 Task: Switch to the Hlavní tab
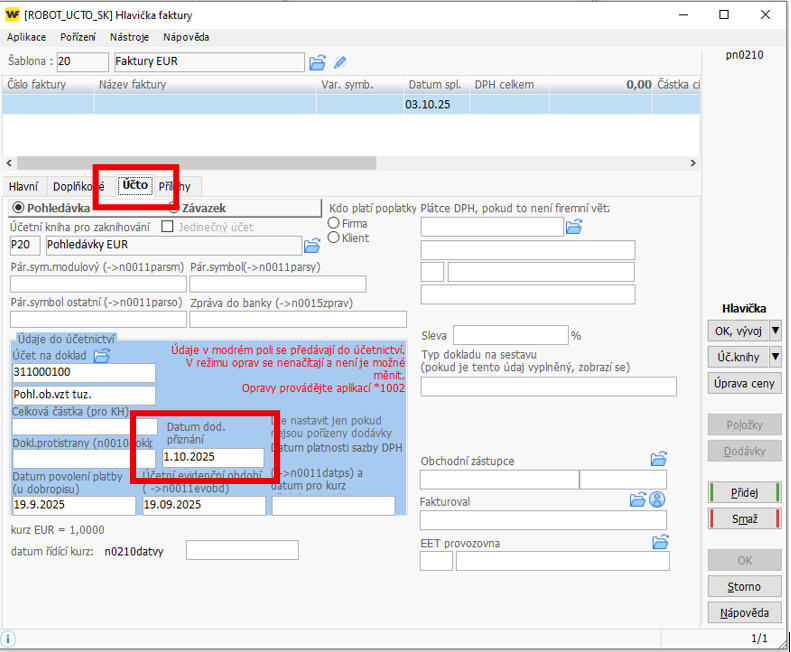[24, 186]
